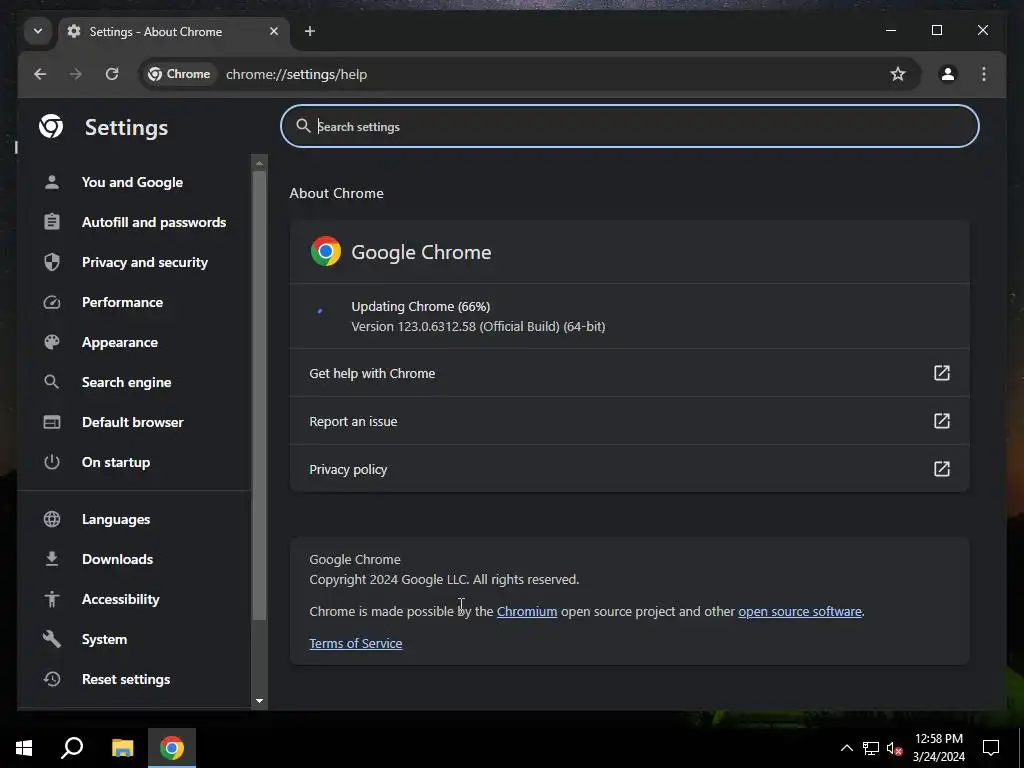This screenshot has width=1024, height=768.
Task: Click the Updating Chrome (66%) status text
Action: coord(421,306)
